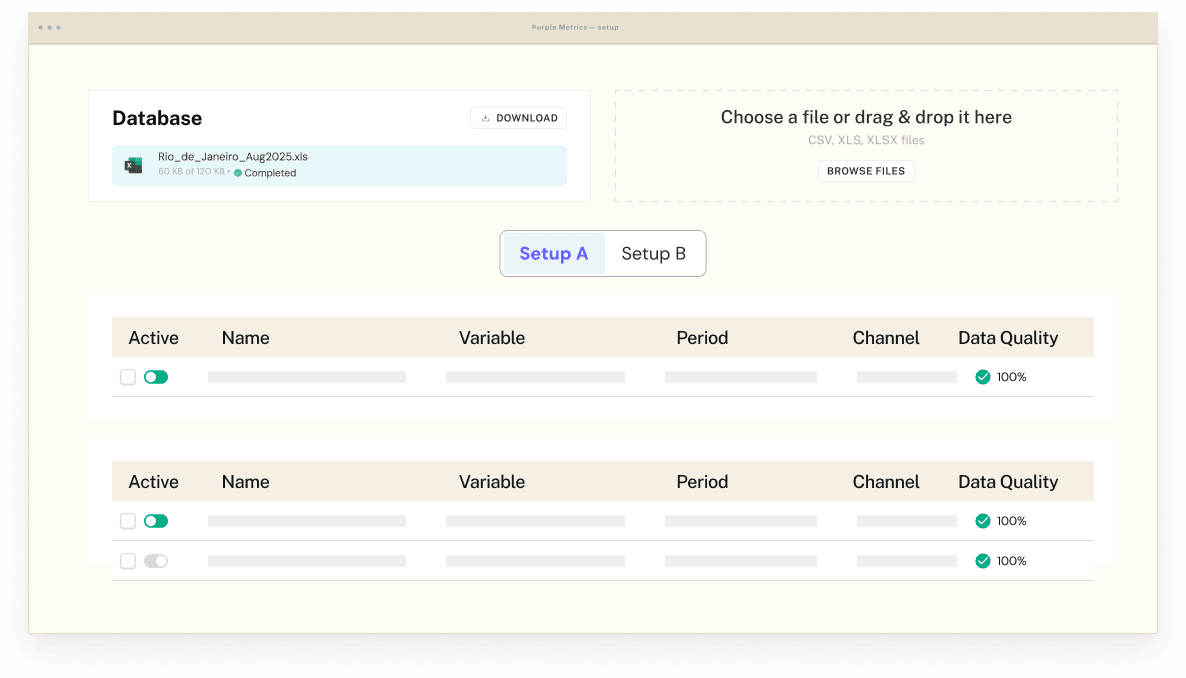Tick the checkbox in the first table's row
Viewport: 1186px width, 678px height.
pos(128,377)
